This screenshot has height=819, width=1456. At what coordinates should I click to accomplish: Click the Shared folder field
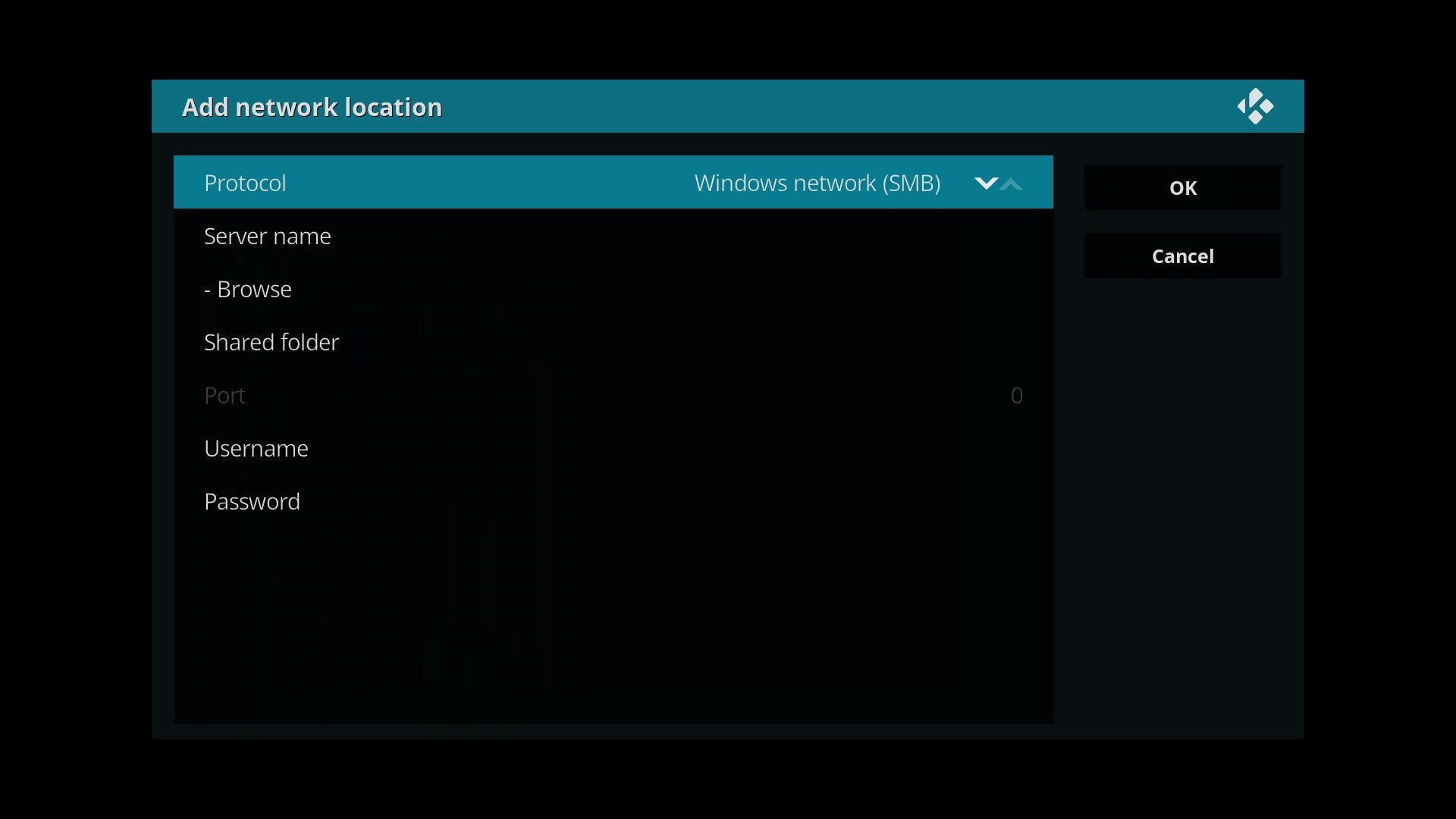click(613, 342)
